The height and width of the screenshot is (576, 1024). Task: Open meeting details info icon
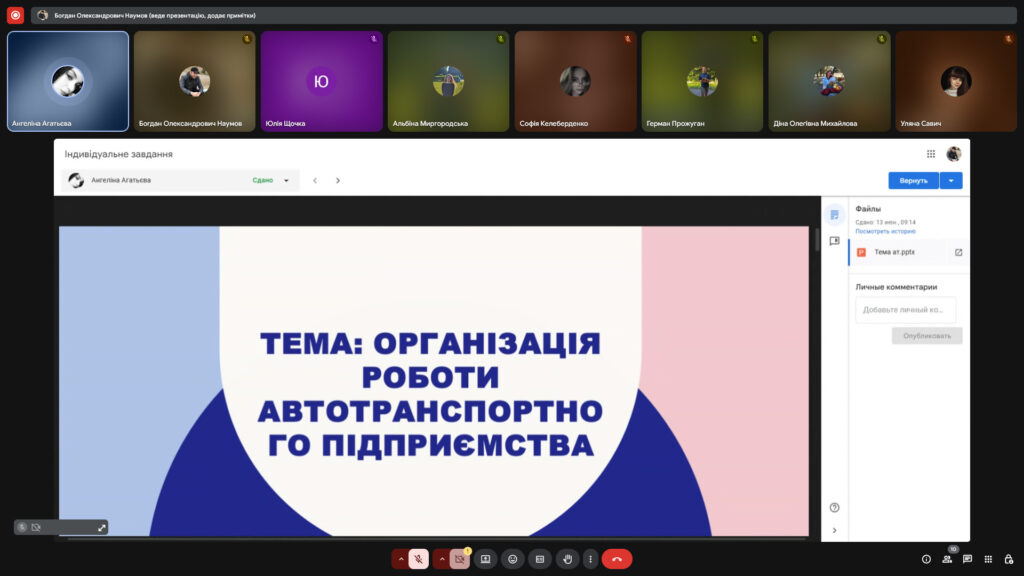click(x=926, y=559)
